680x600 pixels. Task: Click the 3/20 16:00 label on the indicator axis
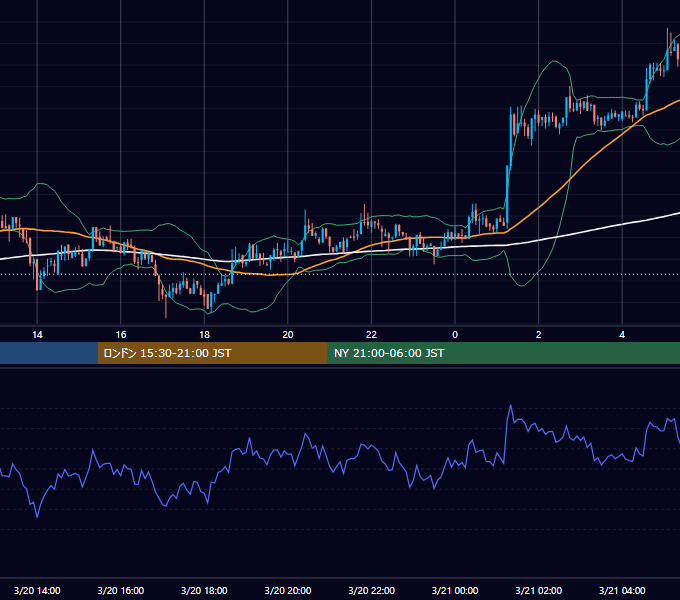click(121, 590)
